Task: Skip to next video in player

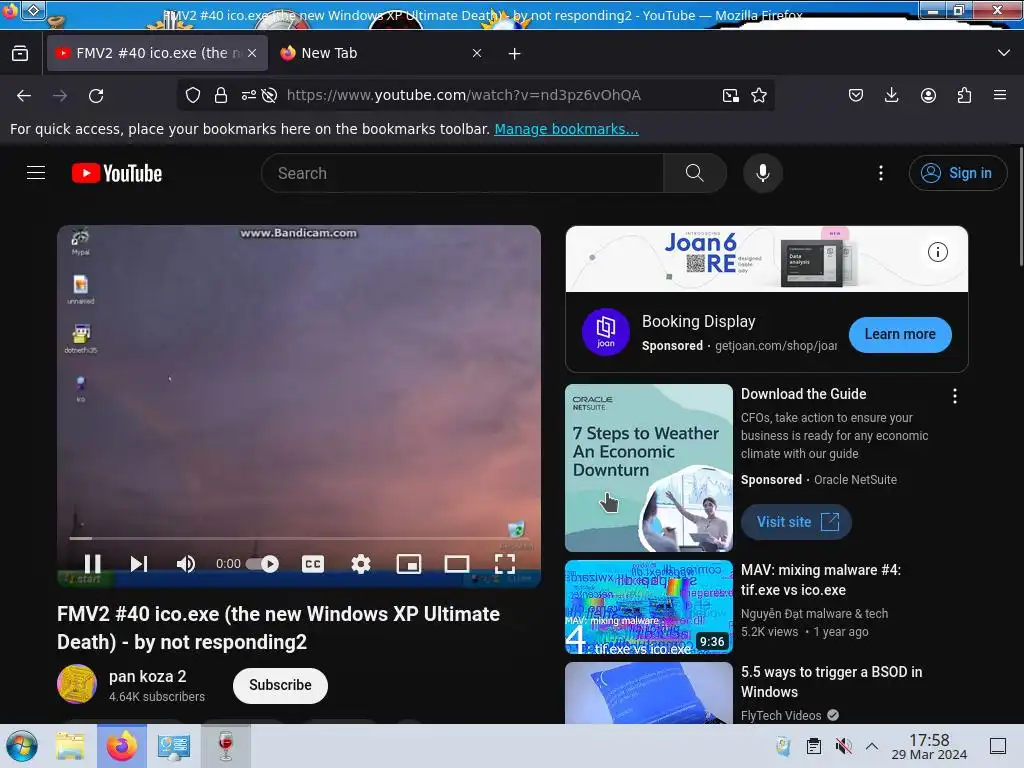Action: (138, 564)
